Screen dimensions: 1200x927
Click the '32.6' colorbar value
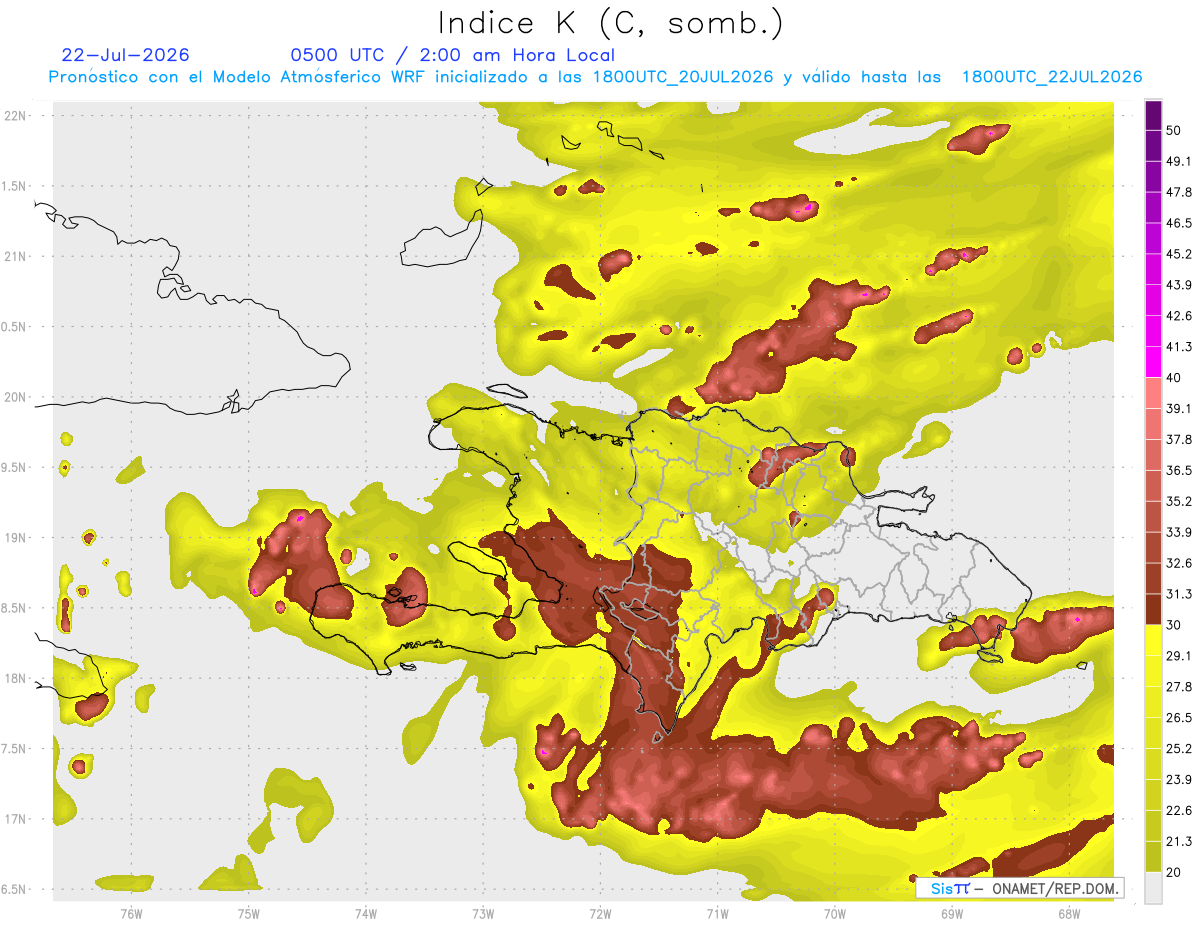[1178, 563]
